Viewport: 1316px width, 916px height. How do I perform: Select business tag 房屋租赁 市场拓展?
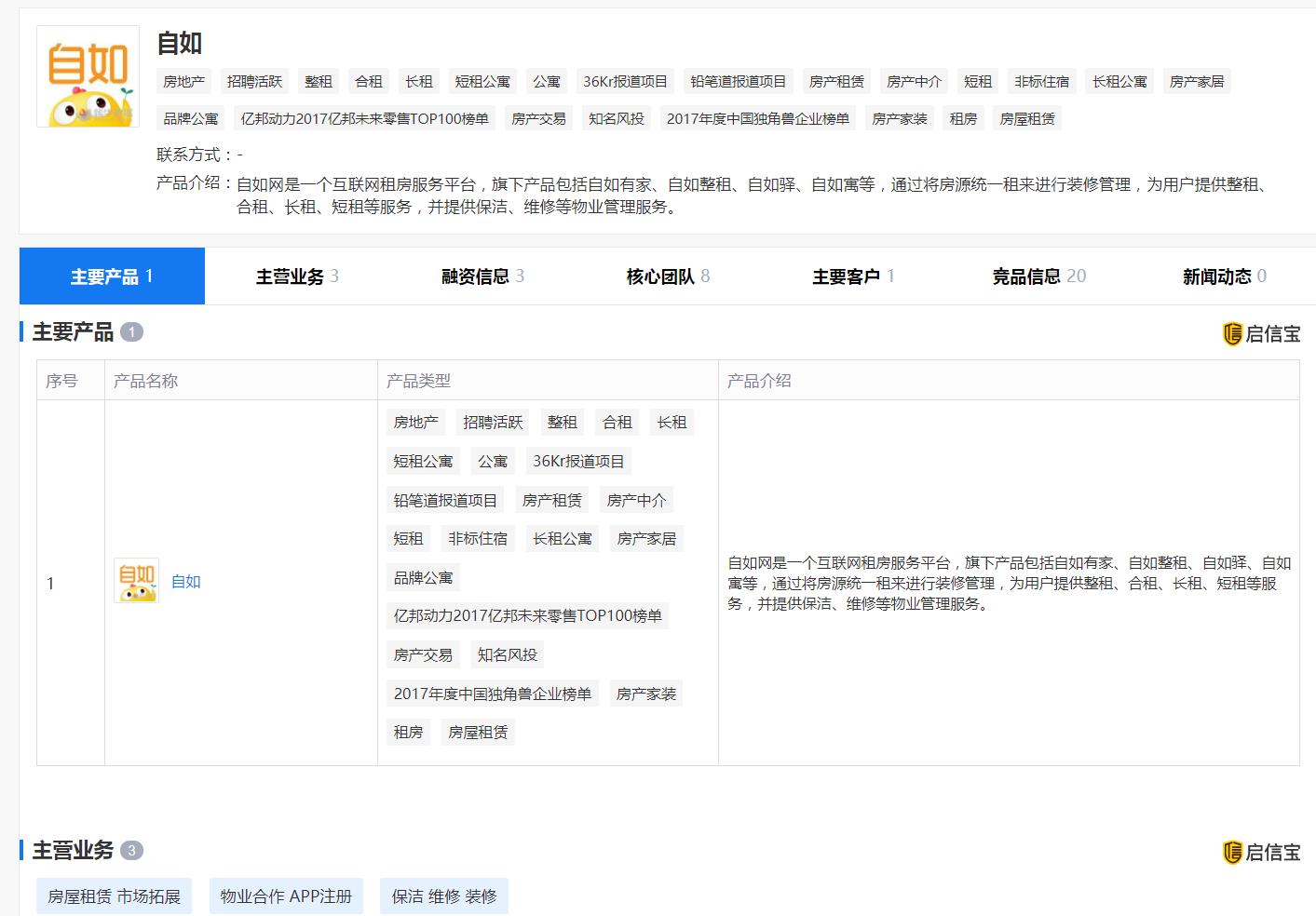pos(115,896)
